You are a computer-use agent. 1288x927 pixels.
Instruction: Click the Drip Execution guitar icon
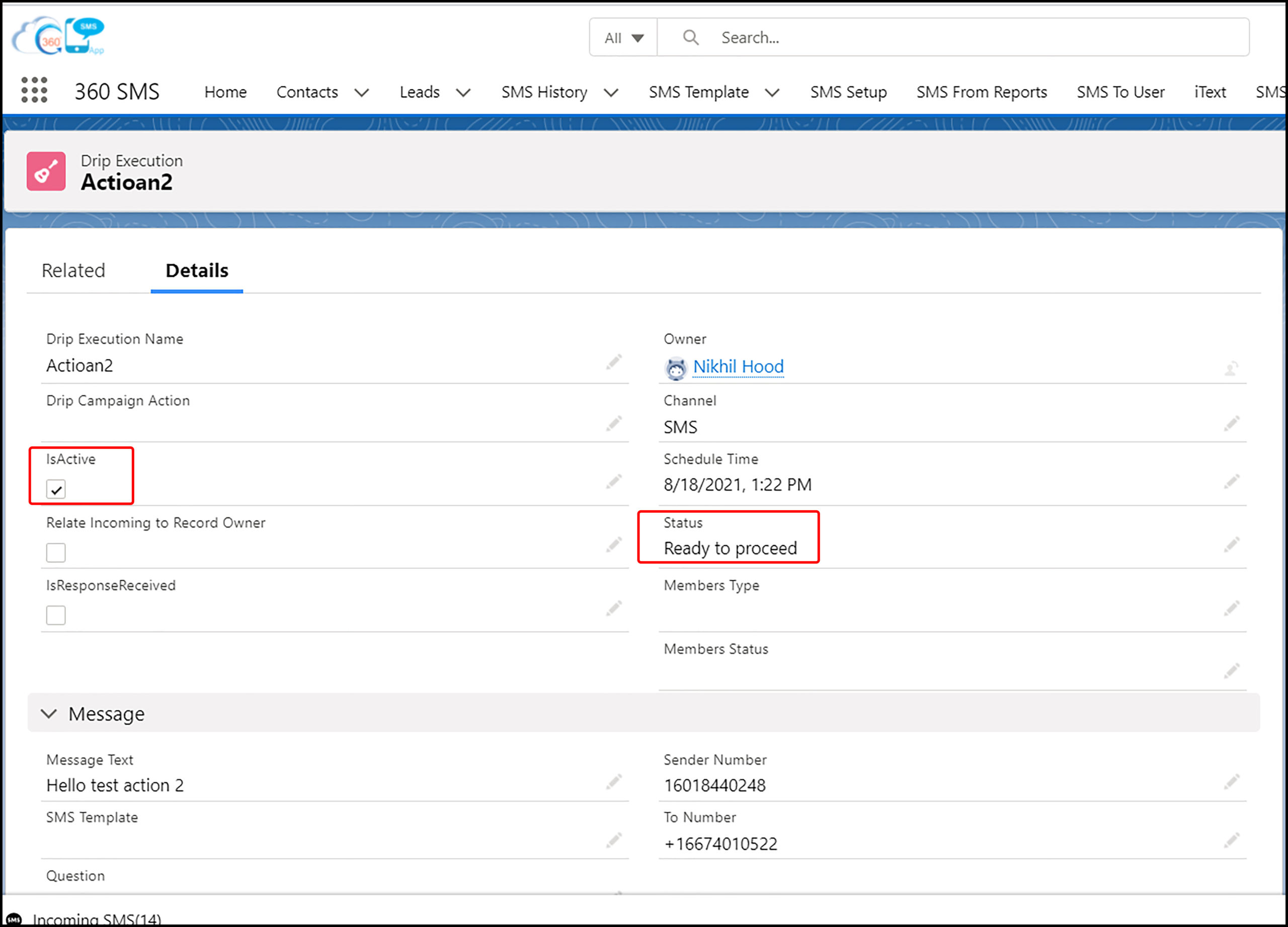46,171
